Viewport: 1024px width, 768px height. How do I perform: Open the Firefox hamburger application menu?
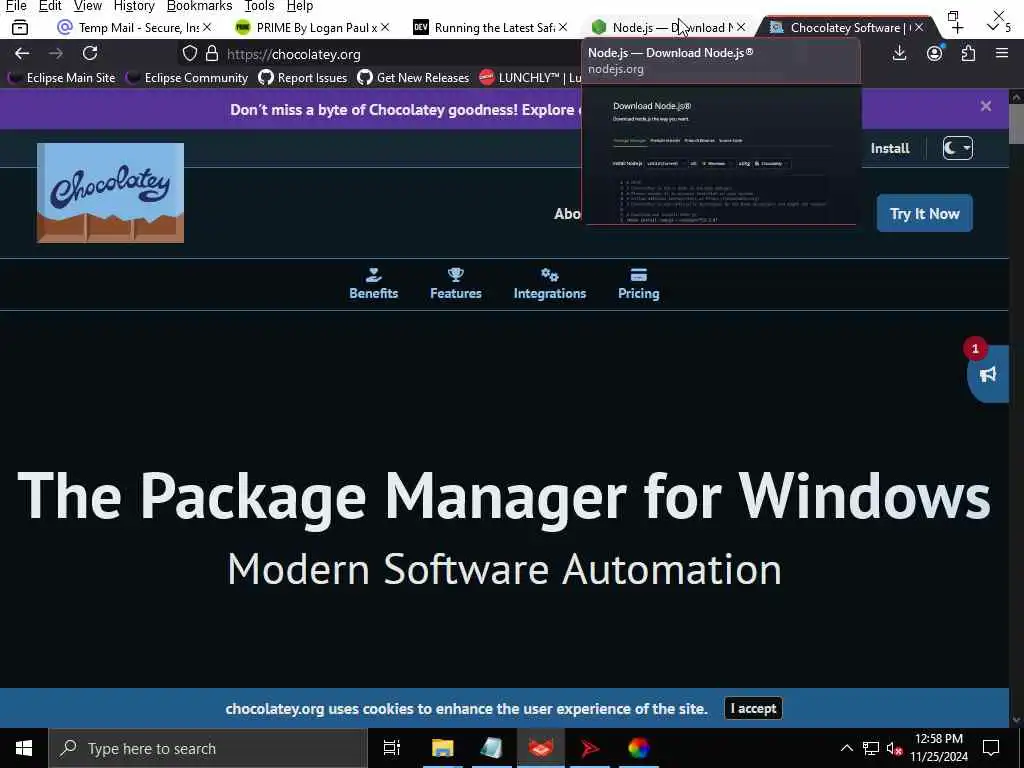point(1002,53)
